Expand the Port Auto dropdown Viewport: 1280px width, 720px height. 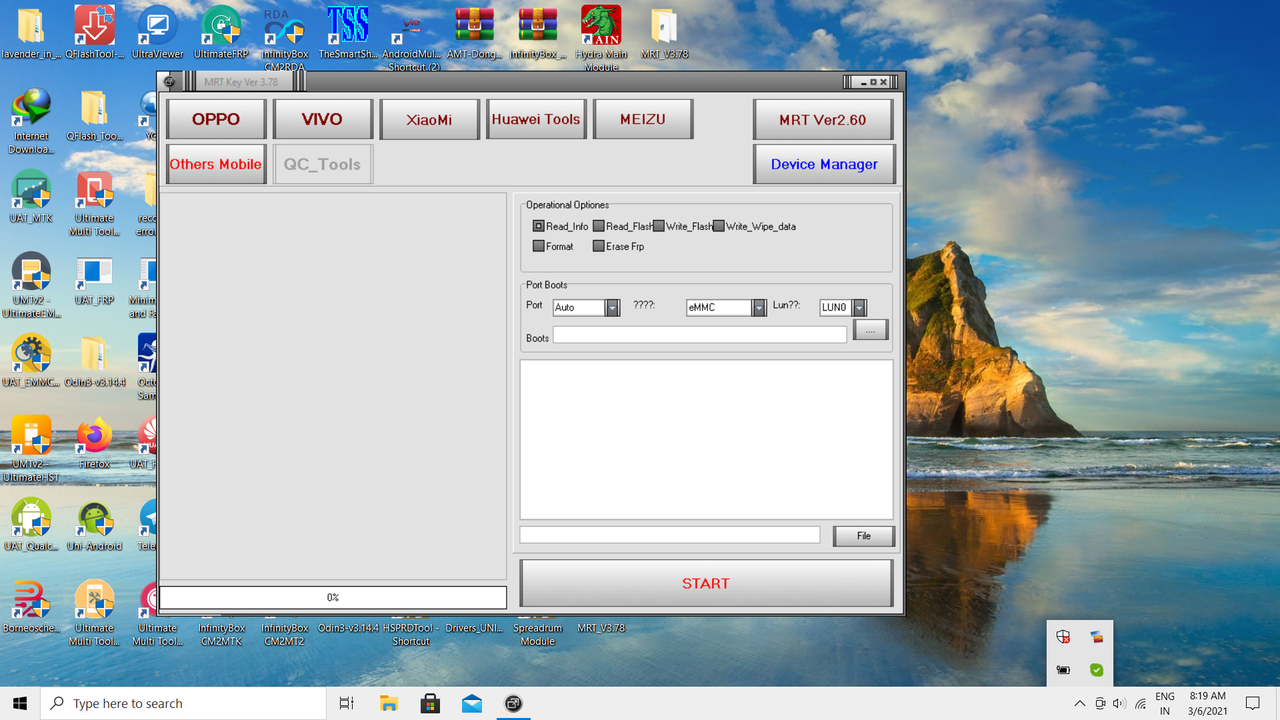(612, 308)
